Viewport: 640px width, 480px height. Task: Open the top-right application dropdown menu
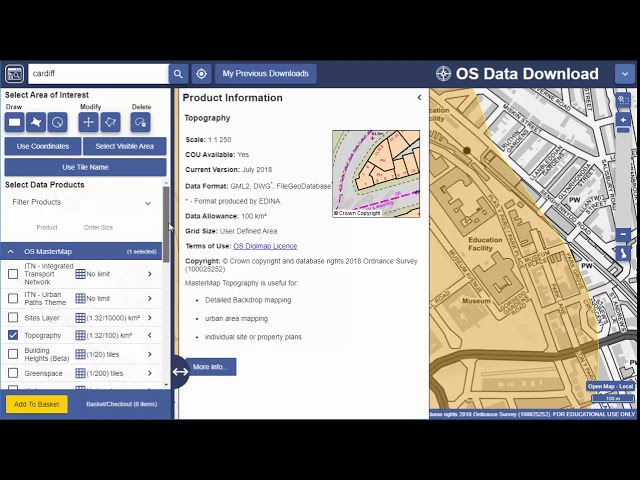point(625,74)
